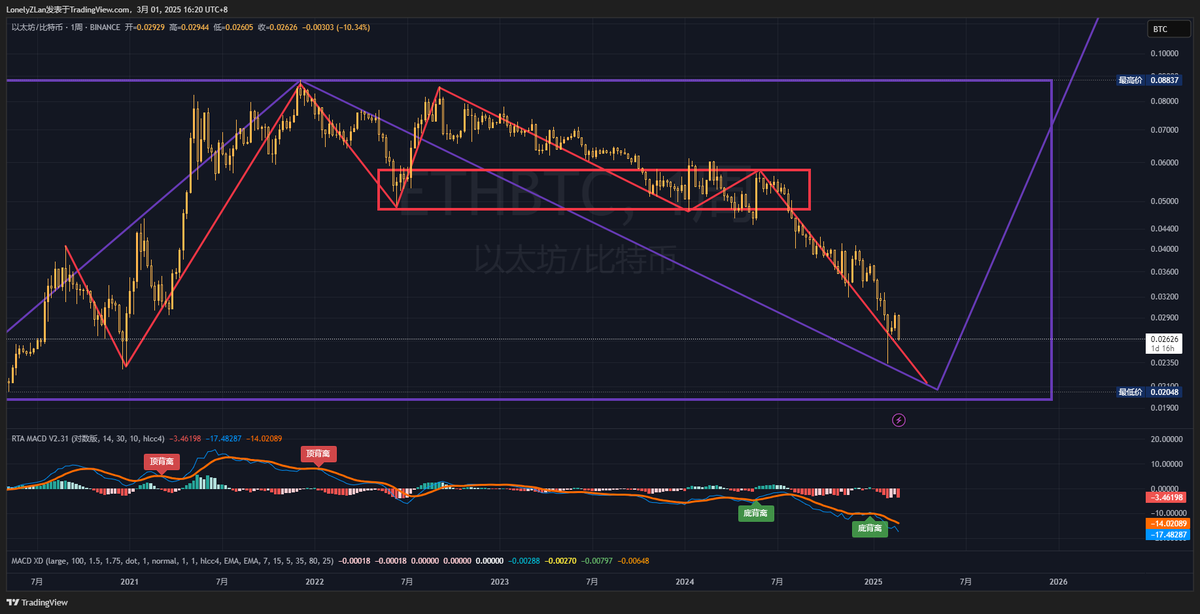This screenshot has width=1200, height=614.
Task: Click the 2025 time axis label
Action: [x=873, y=581]
